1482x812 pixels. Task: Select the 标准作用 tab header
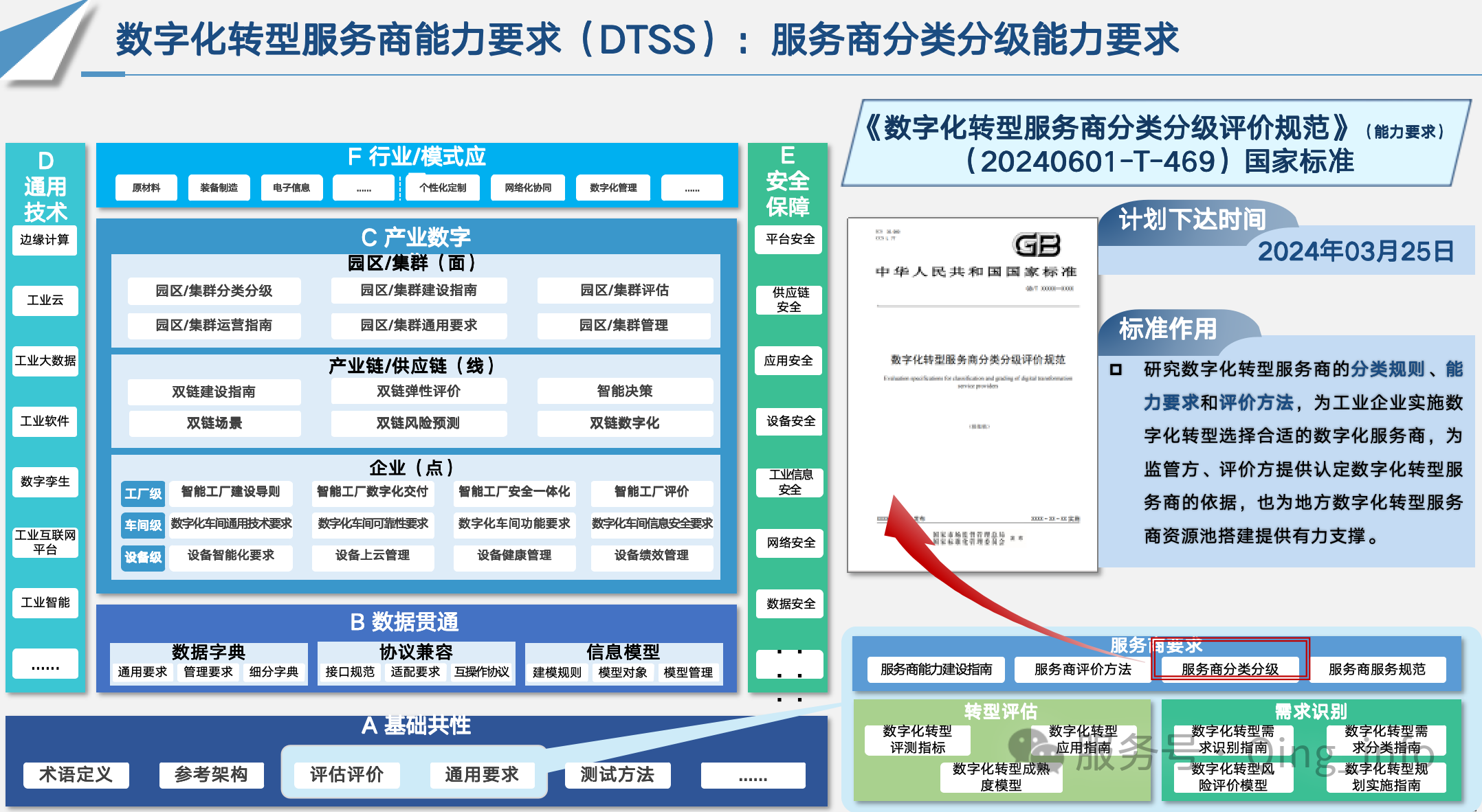coord(1168,328)
